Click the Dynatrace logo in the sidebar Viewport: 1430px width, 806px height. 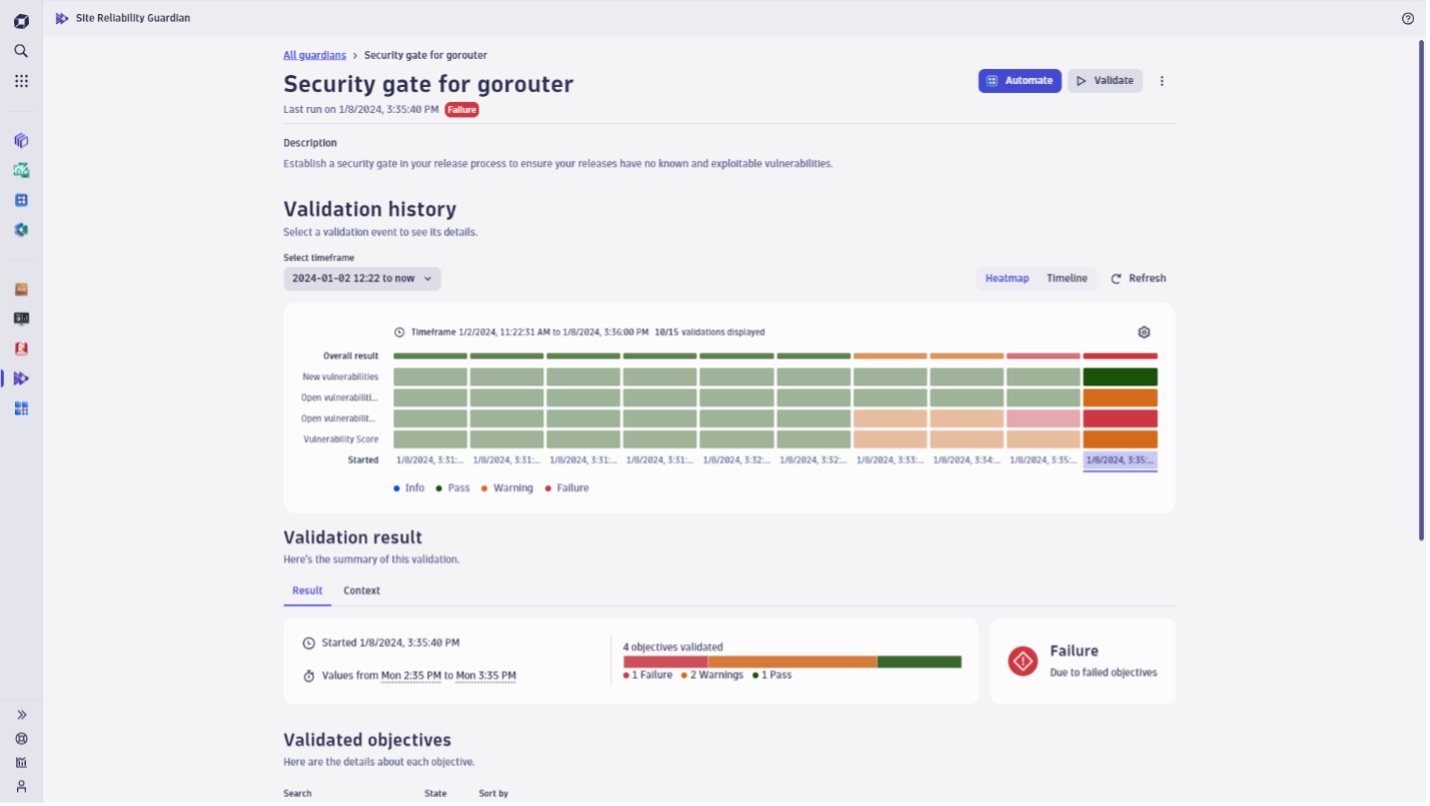tap(21, 21)
